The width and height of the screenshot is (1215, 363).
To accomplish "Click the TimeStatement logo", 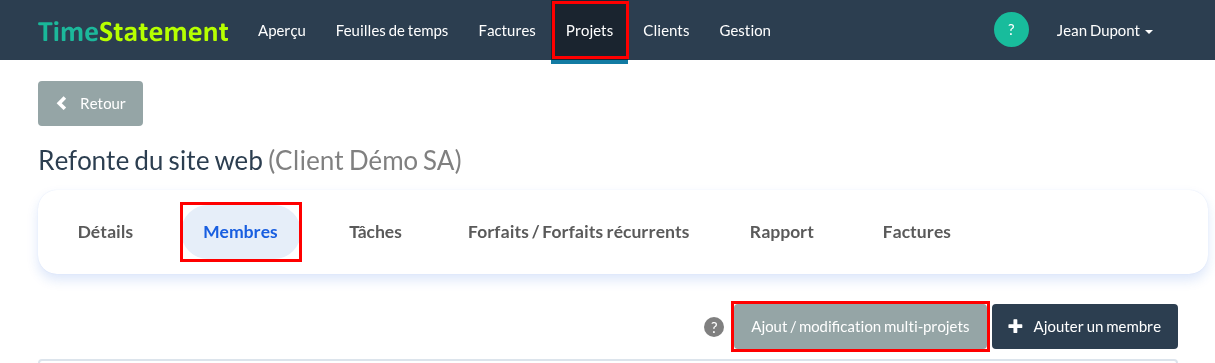I will pyautogui.click(x=133, y=31).
